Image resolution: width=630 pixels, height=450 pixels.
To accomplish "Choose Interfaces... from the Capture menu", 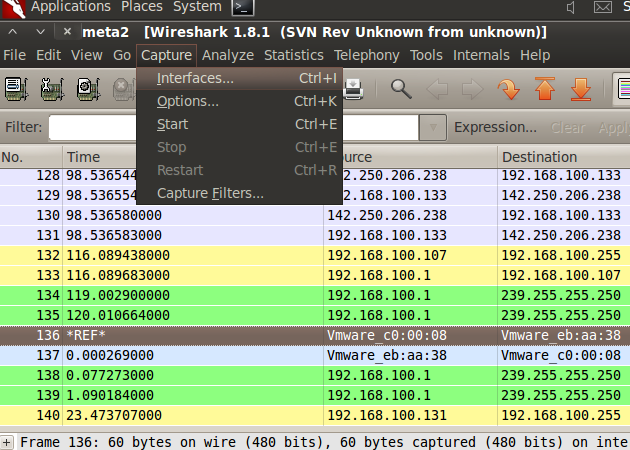I will tap(239, 78).
